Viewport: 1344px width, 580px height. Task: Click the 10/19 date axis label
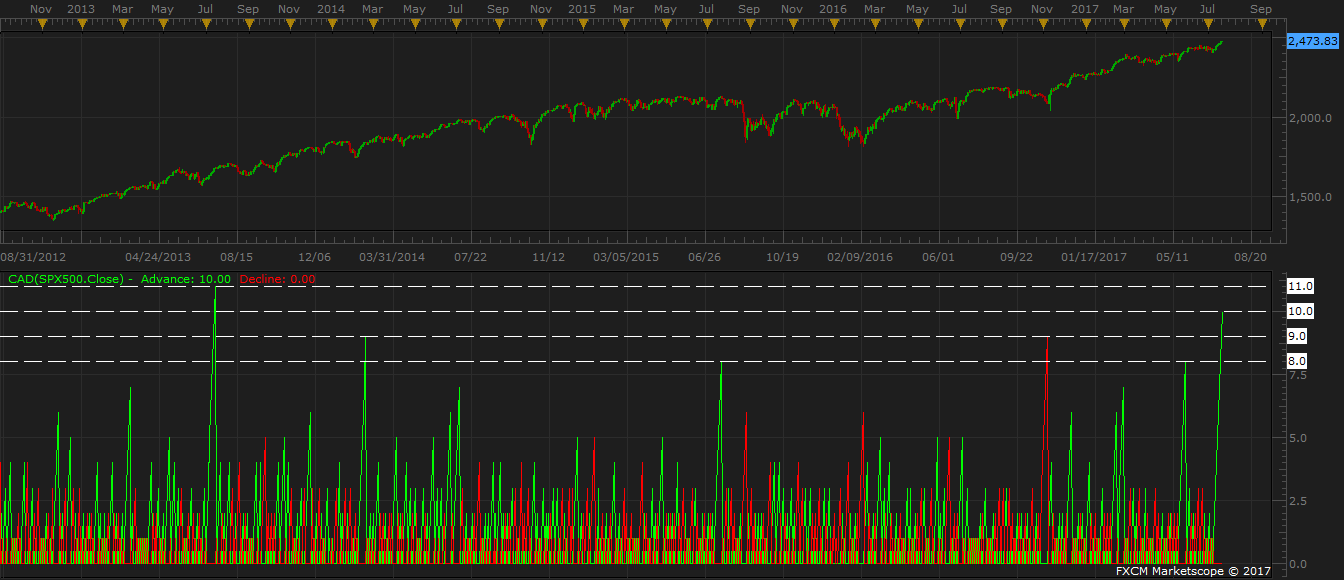tap(782, 257)
